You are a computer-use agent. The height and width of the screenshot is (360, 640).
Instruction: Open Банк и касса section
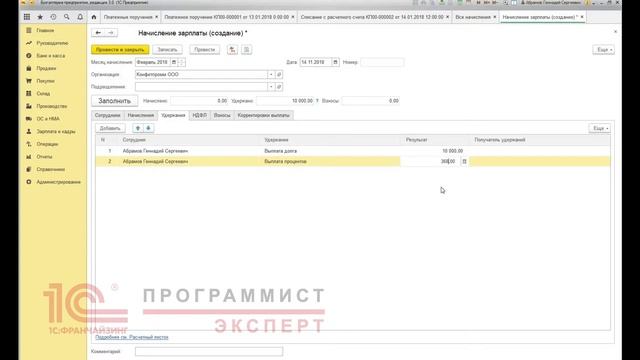coord(51,56)
